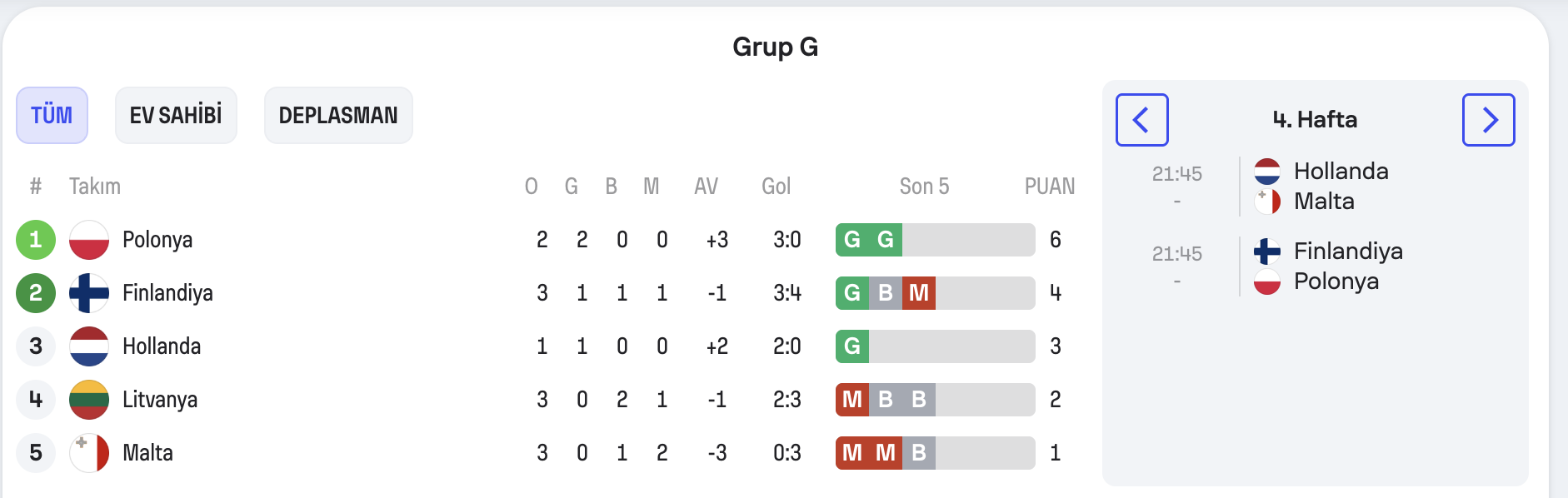Click Finlandiya flag in standings table
The height and width of the screenshot is (498, 1568).
click(89, 293)
